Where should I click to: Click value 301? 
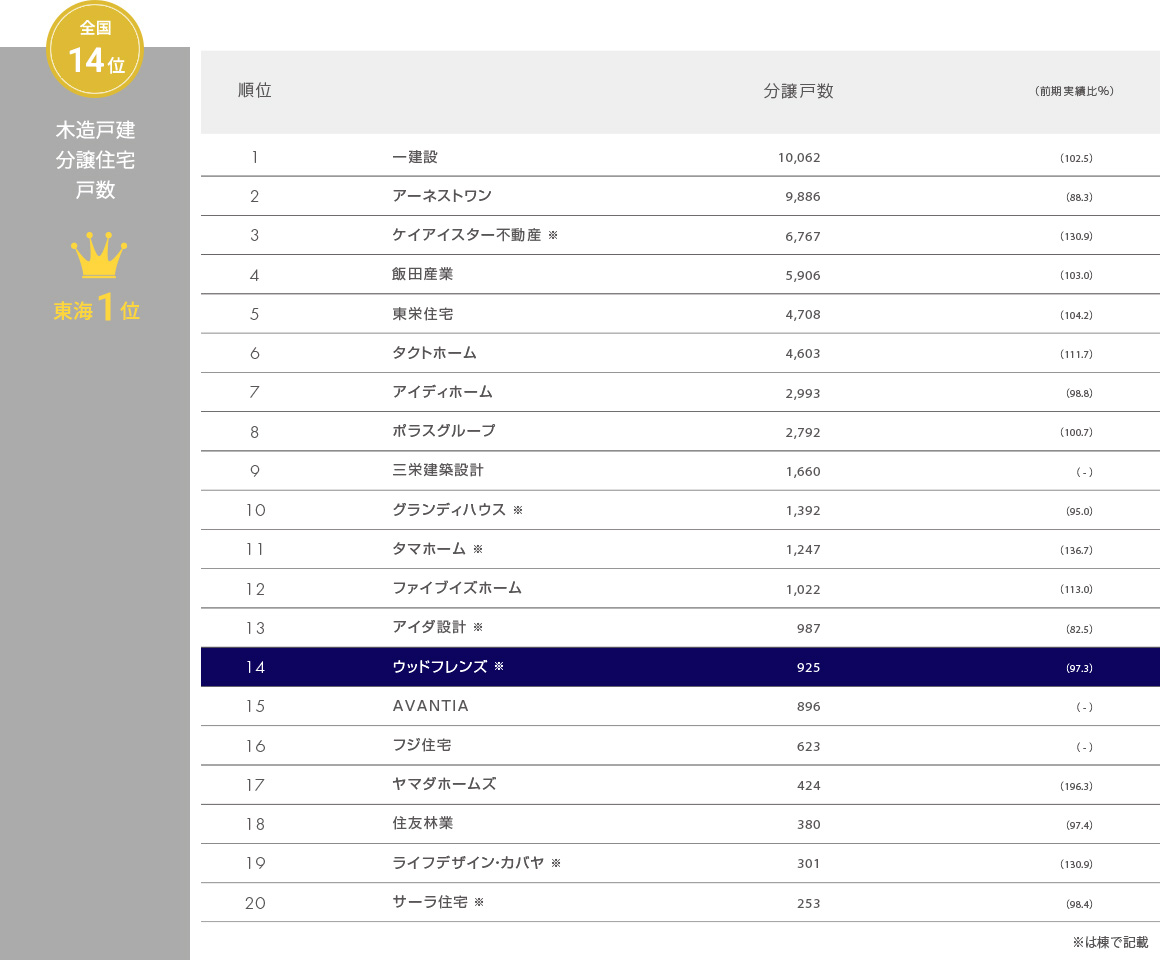tap(809, 864)
